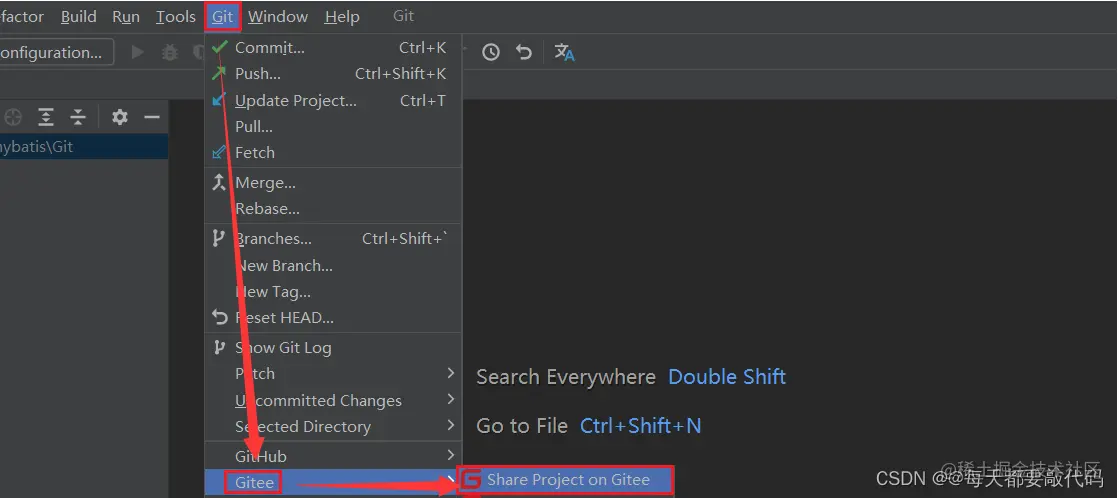The image size is (1119, 498).
Task: Expand the Uncommitted Changes submenu
Action: point(333,400)
